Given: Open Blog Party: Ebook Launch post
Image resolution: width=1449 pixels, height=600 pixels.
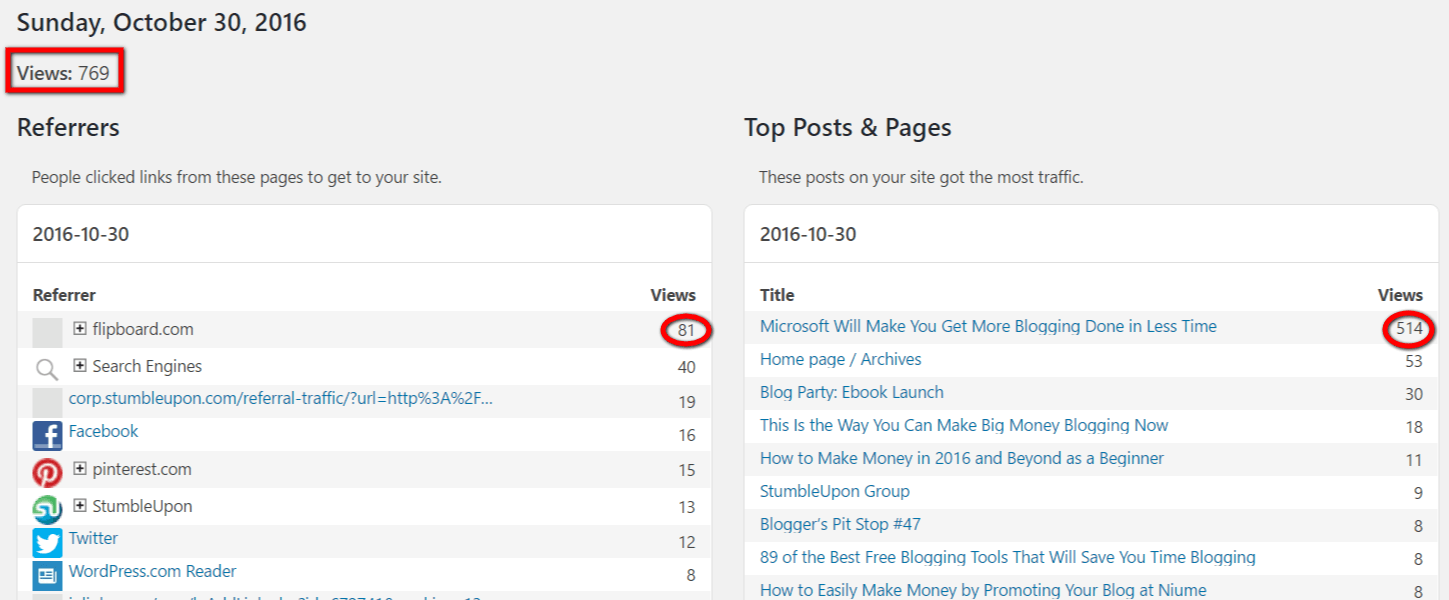Looking at the screenshot, I should [852, 392].
